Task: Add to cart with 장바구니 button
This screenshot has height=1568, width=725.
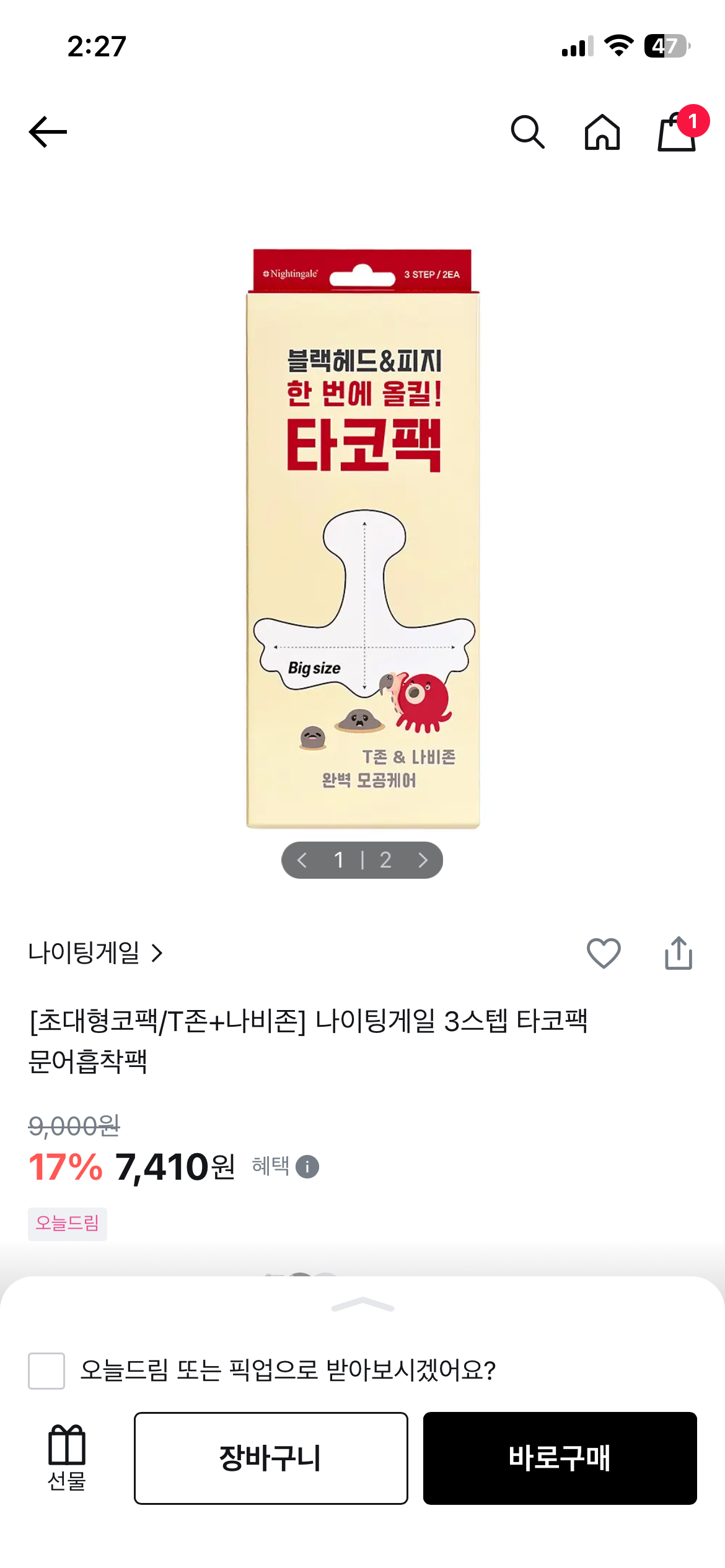Action: 271,1458
